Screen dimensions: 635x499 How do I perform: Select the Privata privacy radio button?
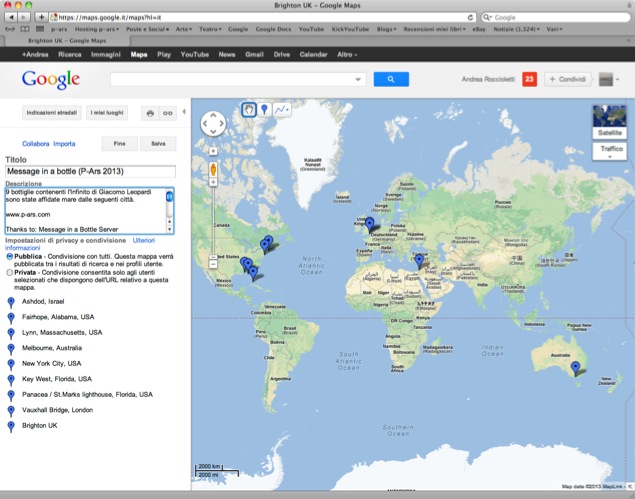point(9,273)
